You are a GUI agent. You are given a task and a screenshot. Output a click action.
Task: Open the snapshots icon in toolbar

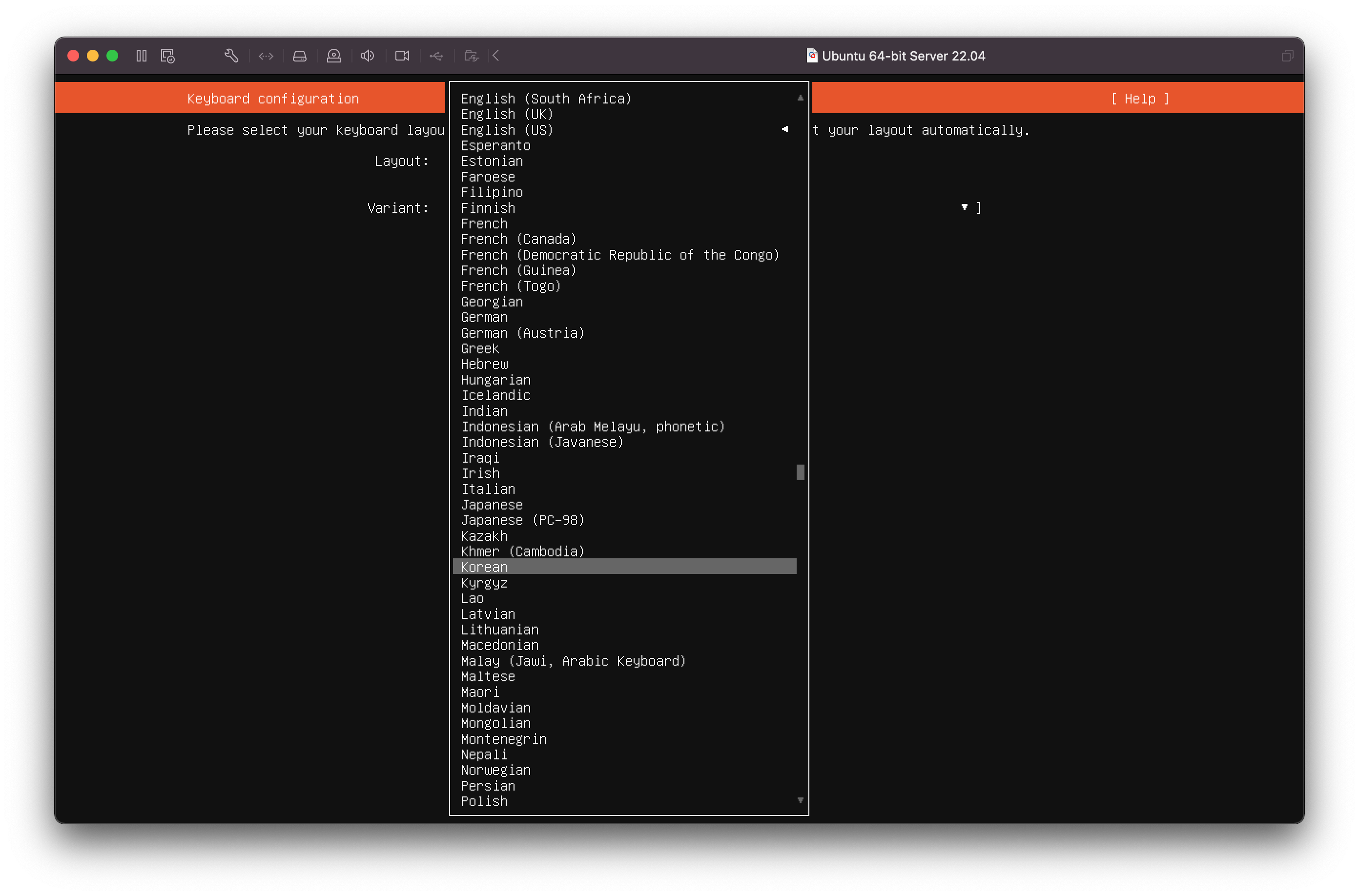click(167, 56)
